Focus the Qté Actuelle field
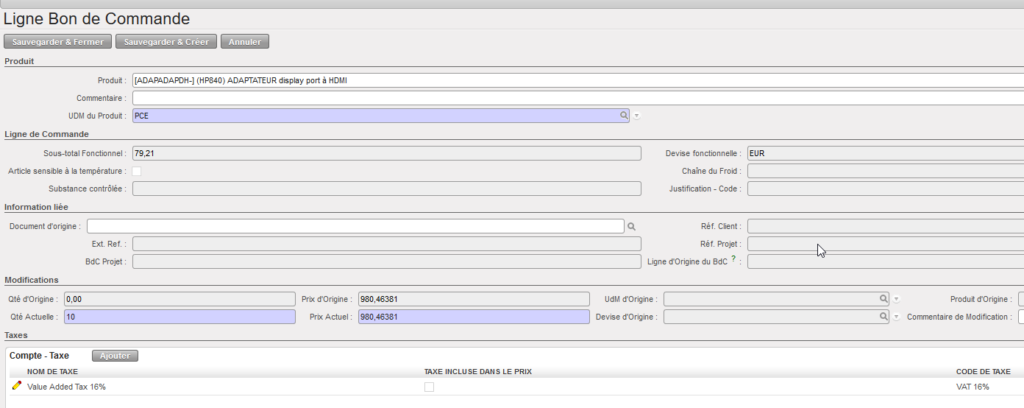Image resolution: width=1024 pixels, height=408 pixels. [x=179, y=317]
